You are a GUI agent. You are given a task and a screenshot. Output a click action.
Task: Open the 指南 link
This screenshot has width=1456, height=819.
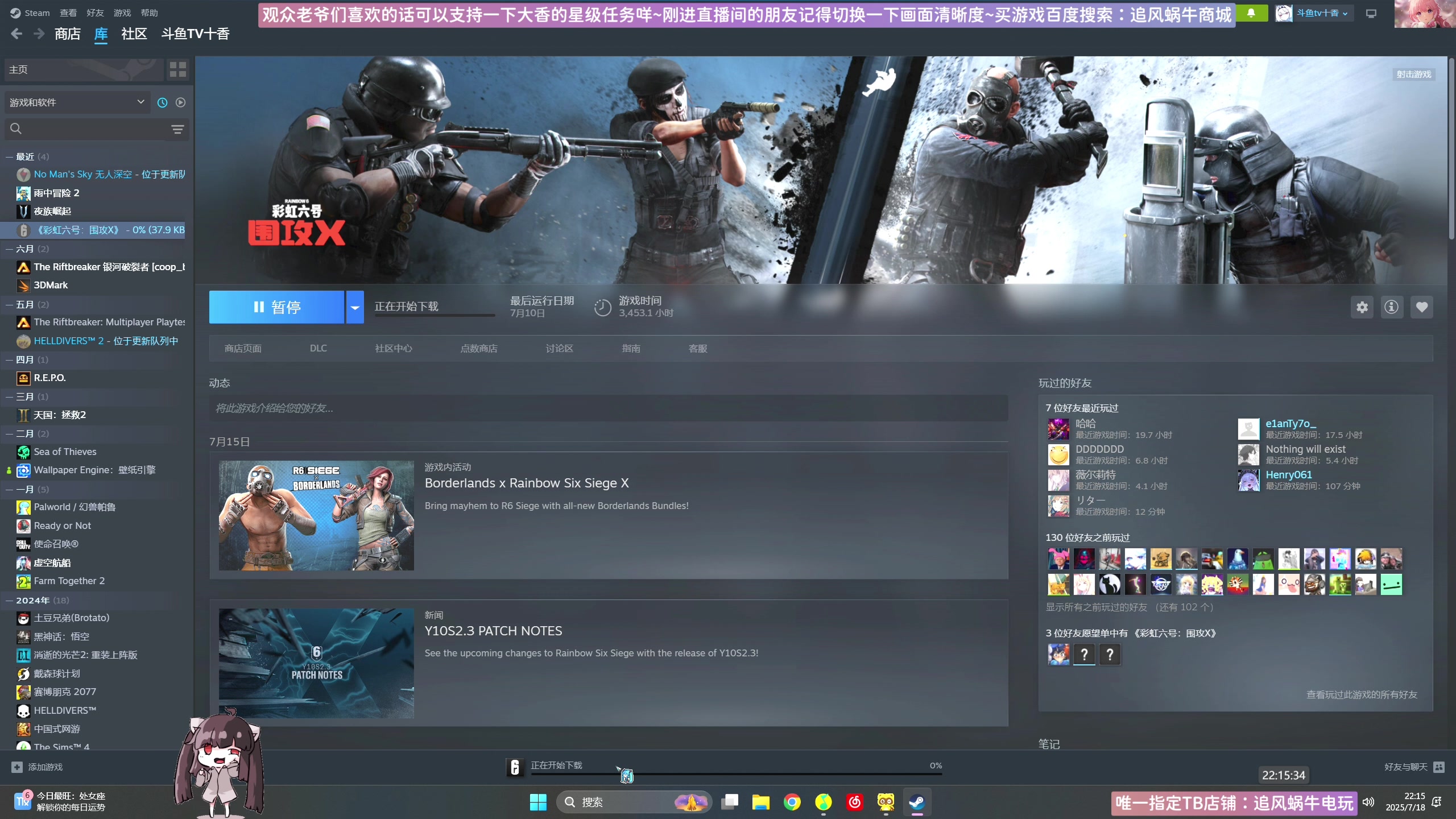tap(631, 348)
